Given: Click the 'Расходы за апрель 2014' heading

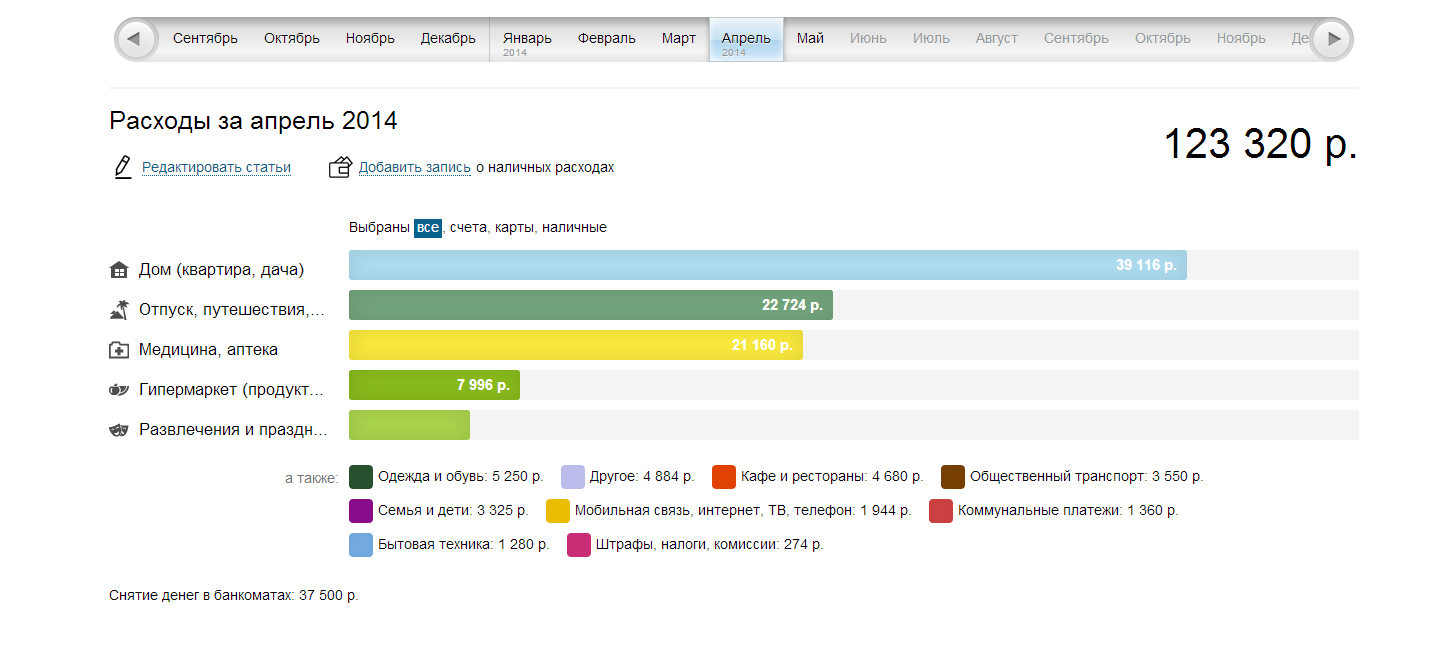Looking at the screenshot, I should [253, 121].
